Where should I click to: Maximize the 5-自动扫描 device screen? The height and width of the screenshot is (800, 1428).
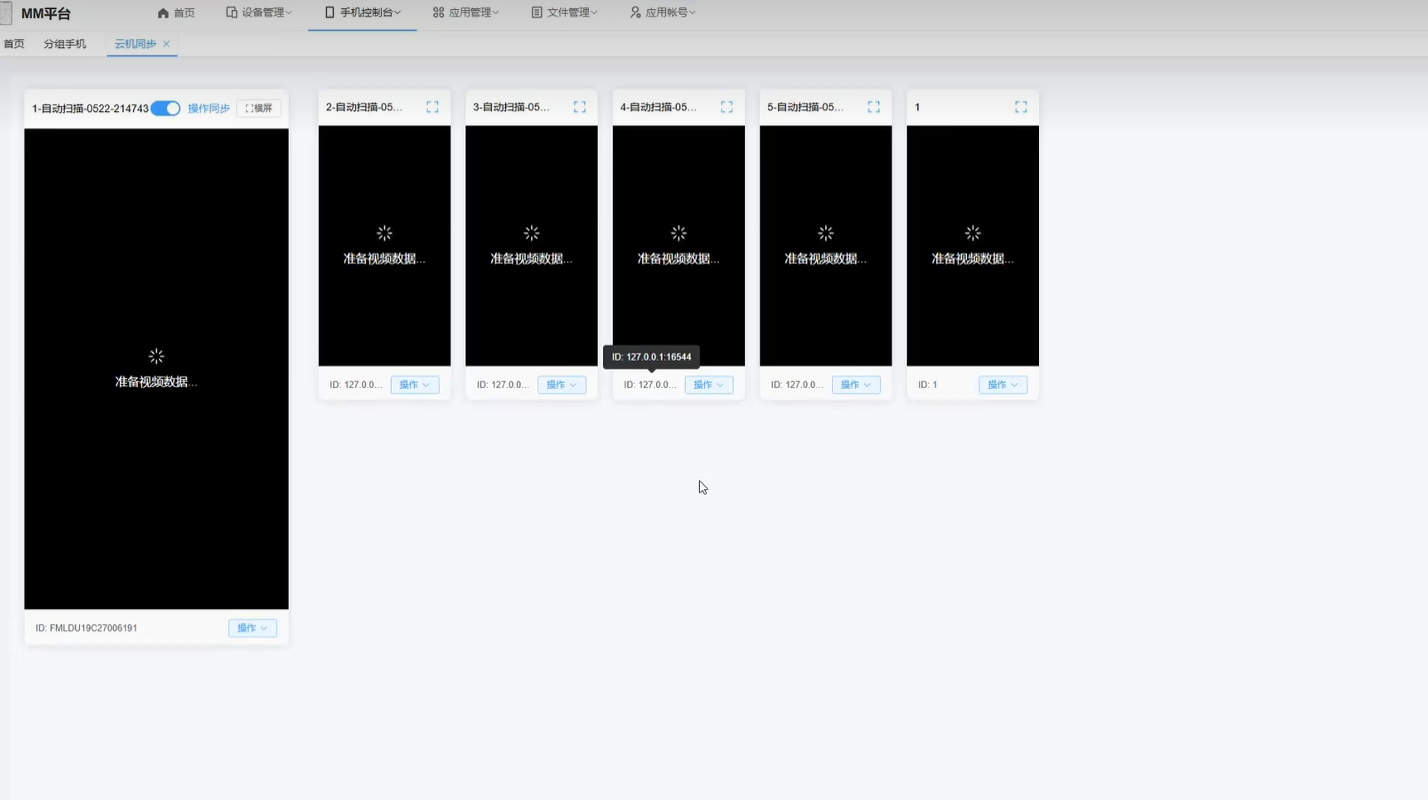click(873, 107)
